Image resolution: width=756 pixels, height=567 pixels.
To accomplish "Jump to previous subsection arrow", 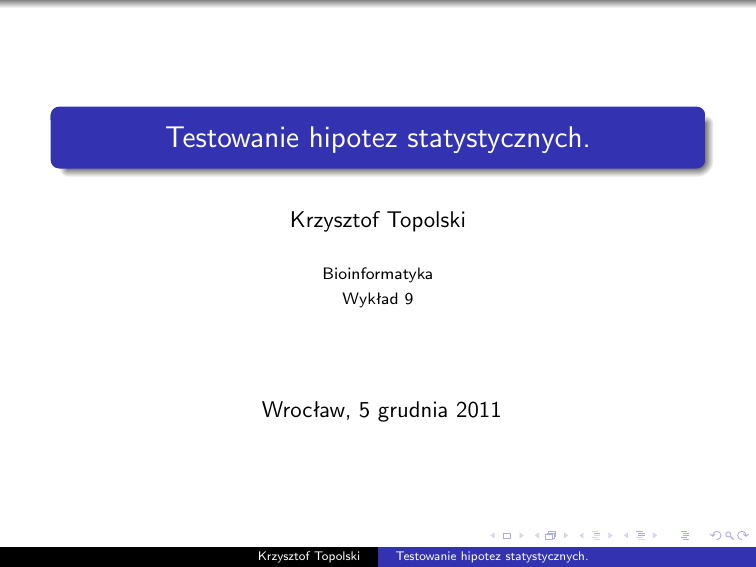I will 581,536.
